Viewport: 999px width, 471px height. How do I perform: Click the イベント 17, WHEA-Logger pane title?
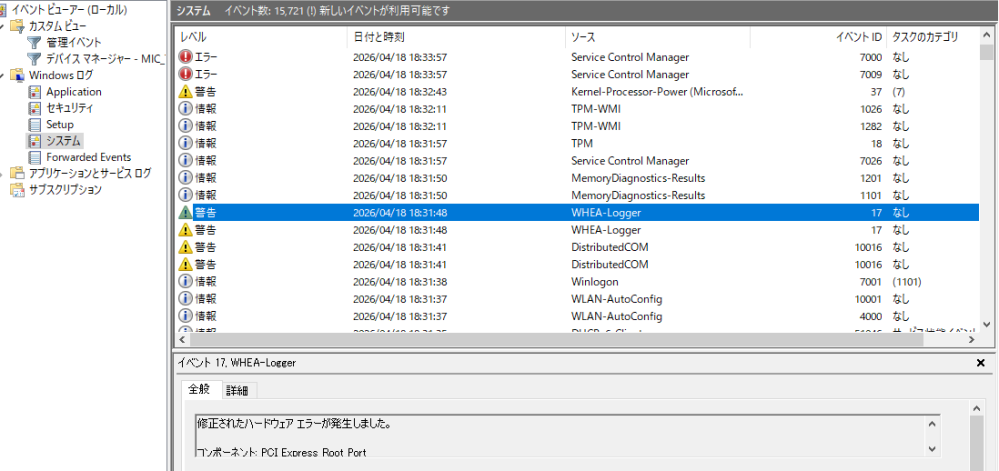coord(236,363)
